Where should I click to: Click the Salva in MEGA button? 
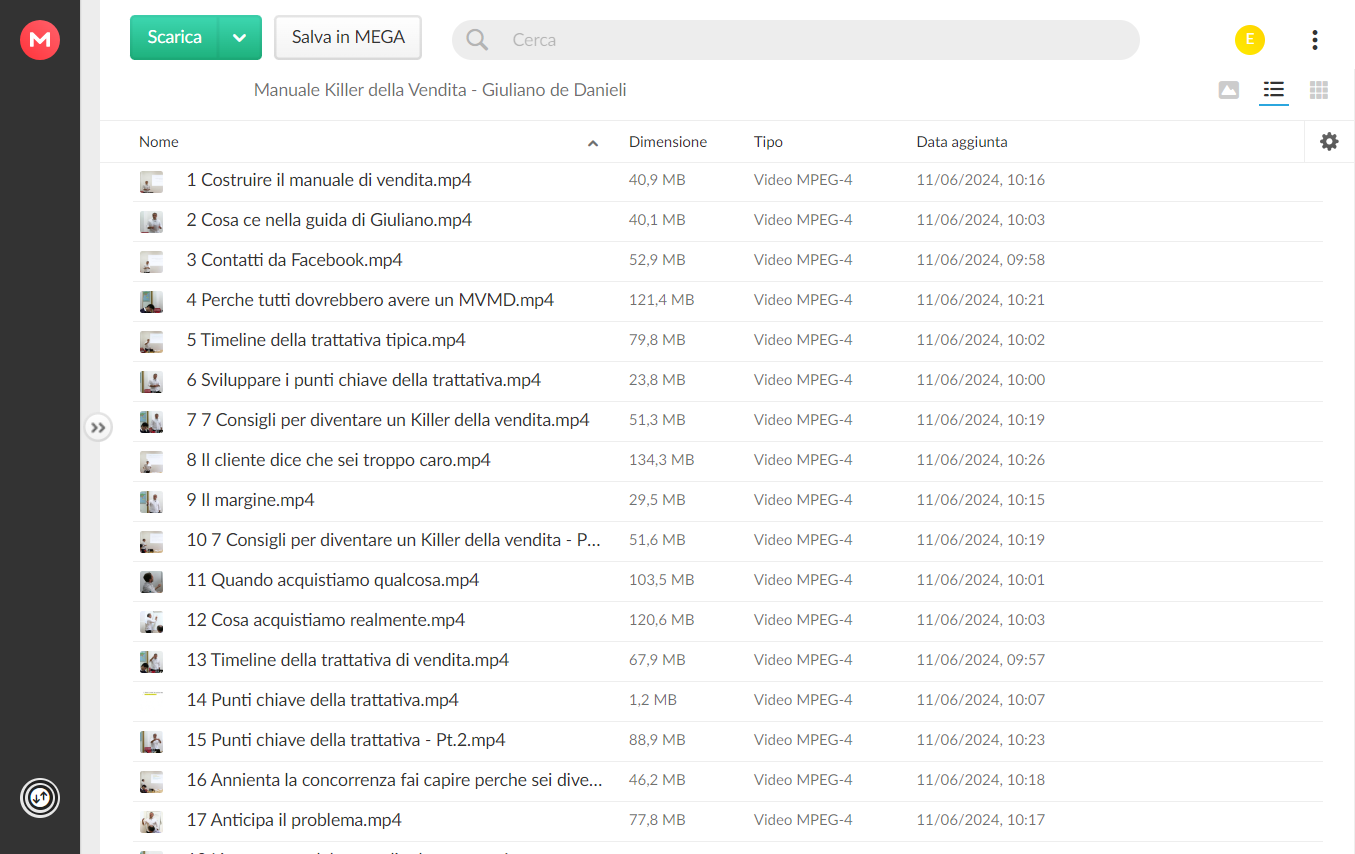coord(348,38)
